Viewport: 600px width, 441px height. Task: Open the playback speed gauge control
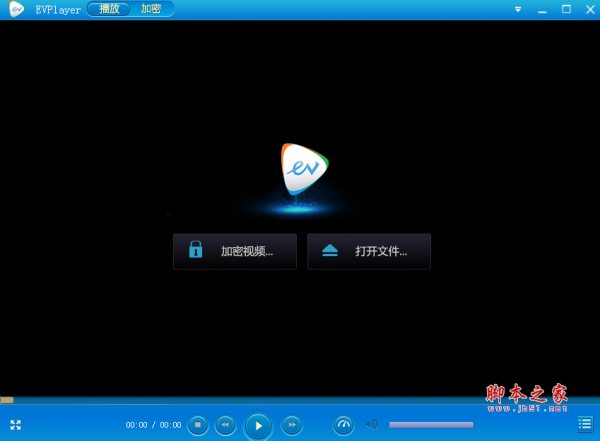tap(343, 425)
